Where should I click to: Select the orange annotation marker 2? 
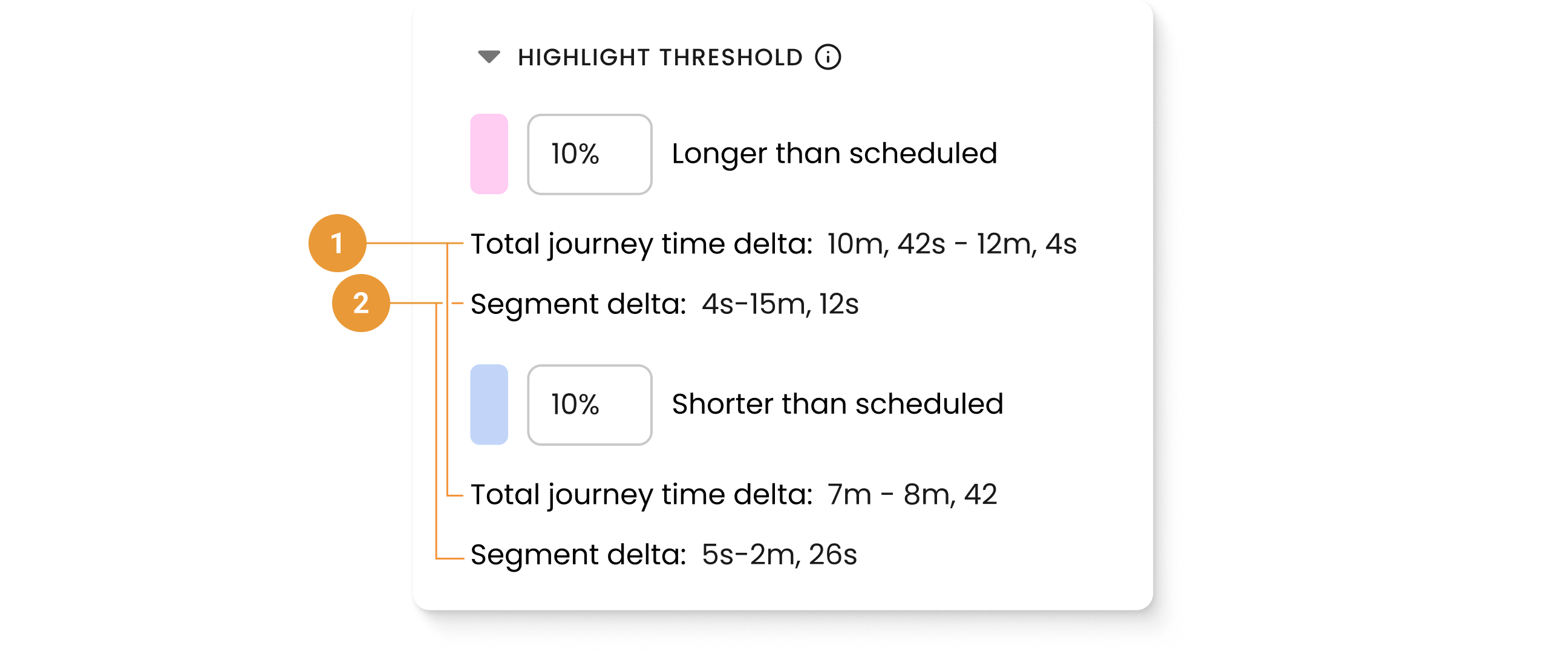pos(361,303)
